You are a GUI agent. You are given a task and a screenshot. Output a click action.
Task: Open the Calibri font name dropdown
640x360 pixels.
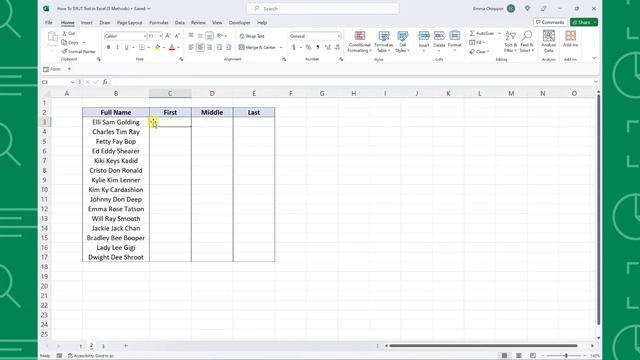coord(144,36)
